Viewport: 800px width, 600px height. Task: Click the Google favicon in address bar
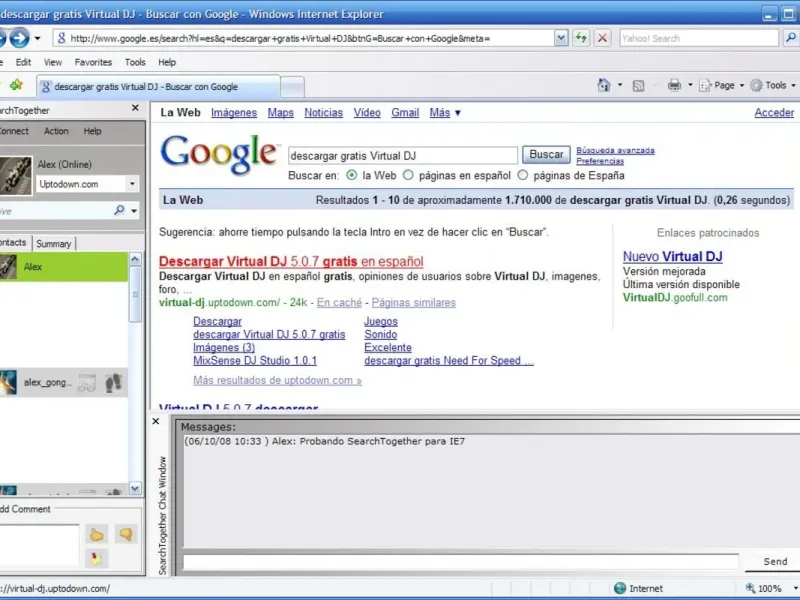(61, 38)
